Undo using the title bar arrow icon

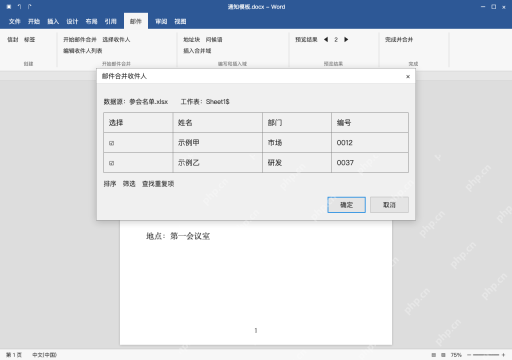tap(19, 7)
